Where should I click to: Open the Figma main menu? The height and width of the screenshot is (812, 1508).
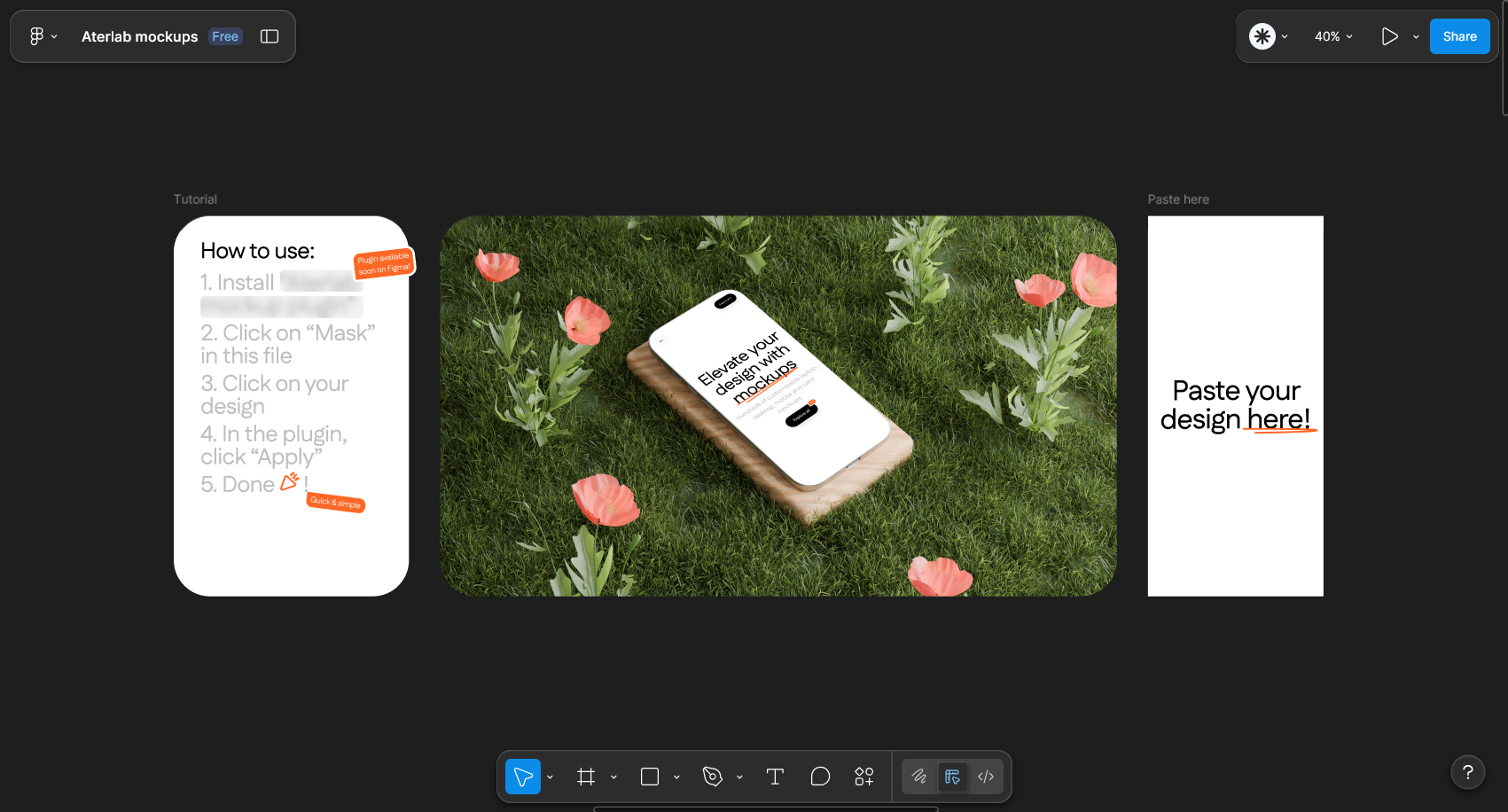pos(43,36)
